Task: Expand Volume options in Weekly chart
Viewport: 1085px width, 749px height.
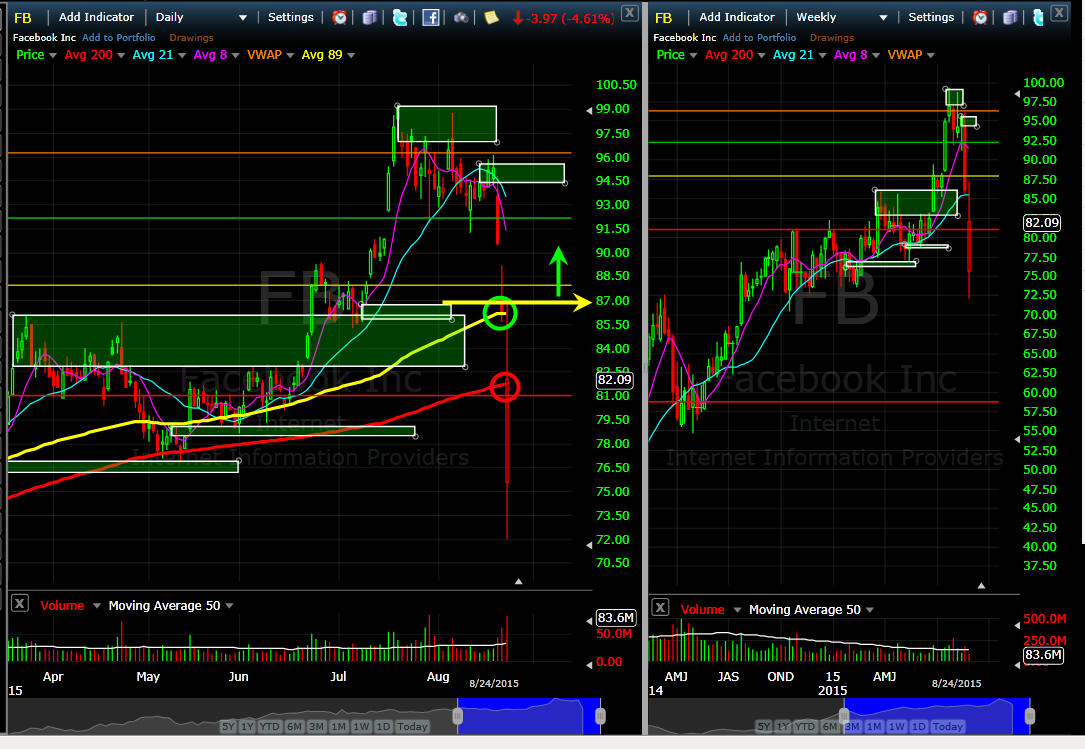Action: pyautogui.click(x=738, y=610)
